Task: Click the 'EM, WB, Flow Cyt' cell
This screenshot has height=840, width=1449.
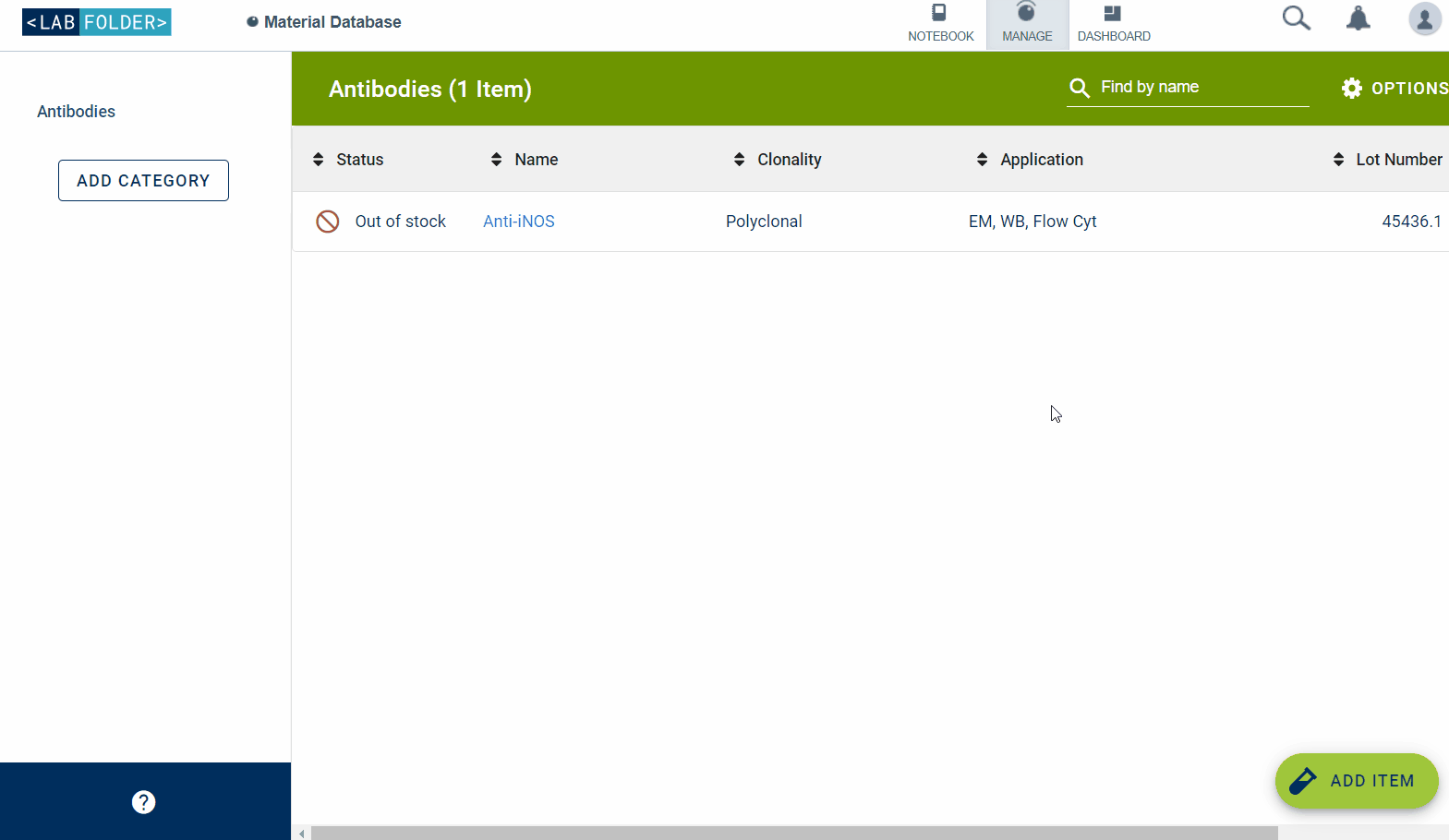Action: [x=1032, y=222]
